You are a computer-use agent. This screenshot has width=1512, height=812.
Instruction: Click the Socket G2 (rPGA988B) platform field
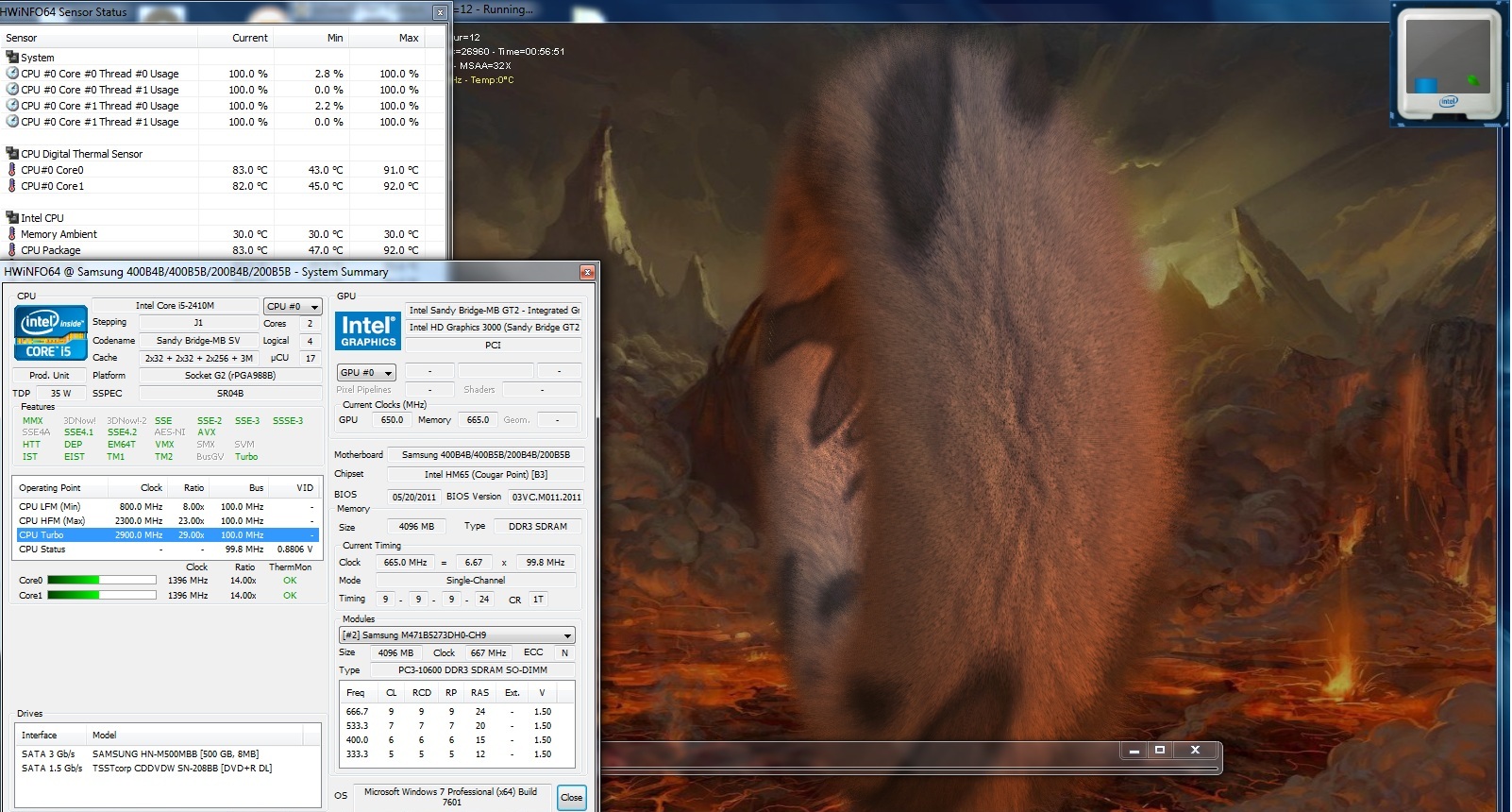pos(230,375)
